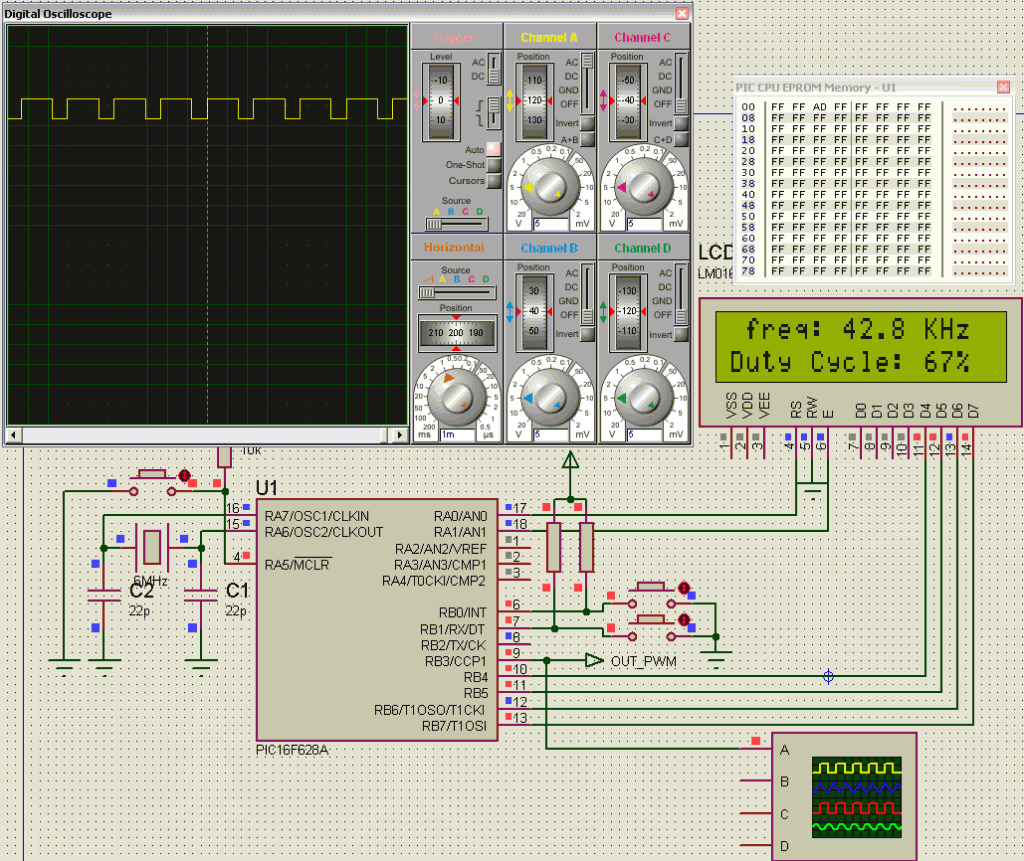Image resolution: width=1024 pixels, height=861 pixels.
Task: Toggle Channel A Invert button
Action: 587,123
